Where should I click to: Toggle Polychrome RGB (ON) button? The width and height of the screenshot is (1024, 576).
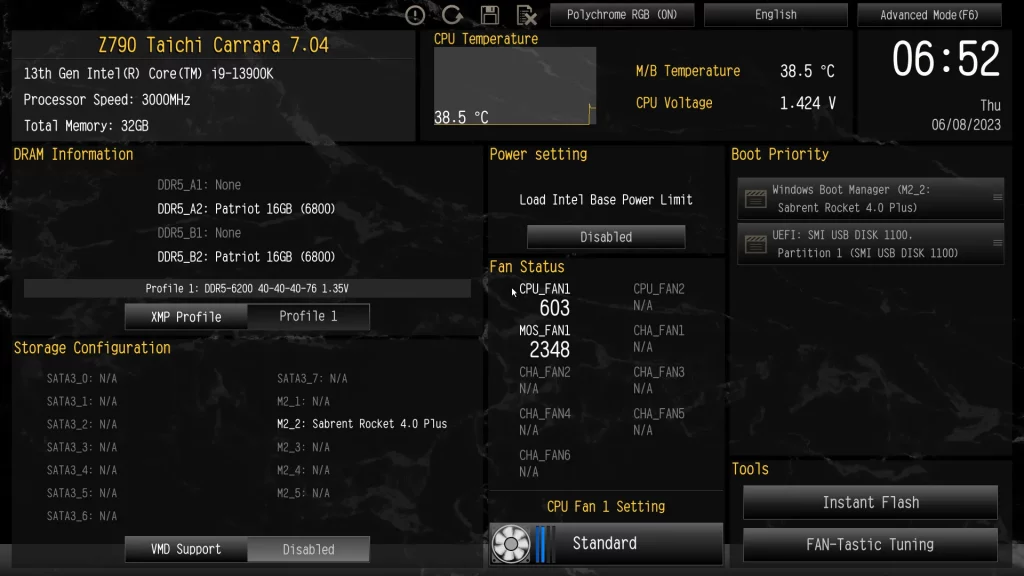pos(622,15)
